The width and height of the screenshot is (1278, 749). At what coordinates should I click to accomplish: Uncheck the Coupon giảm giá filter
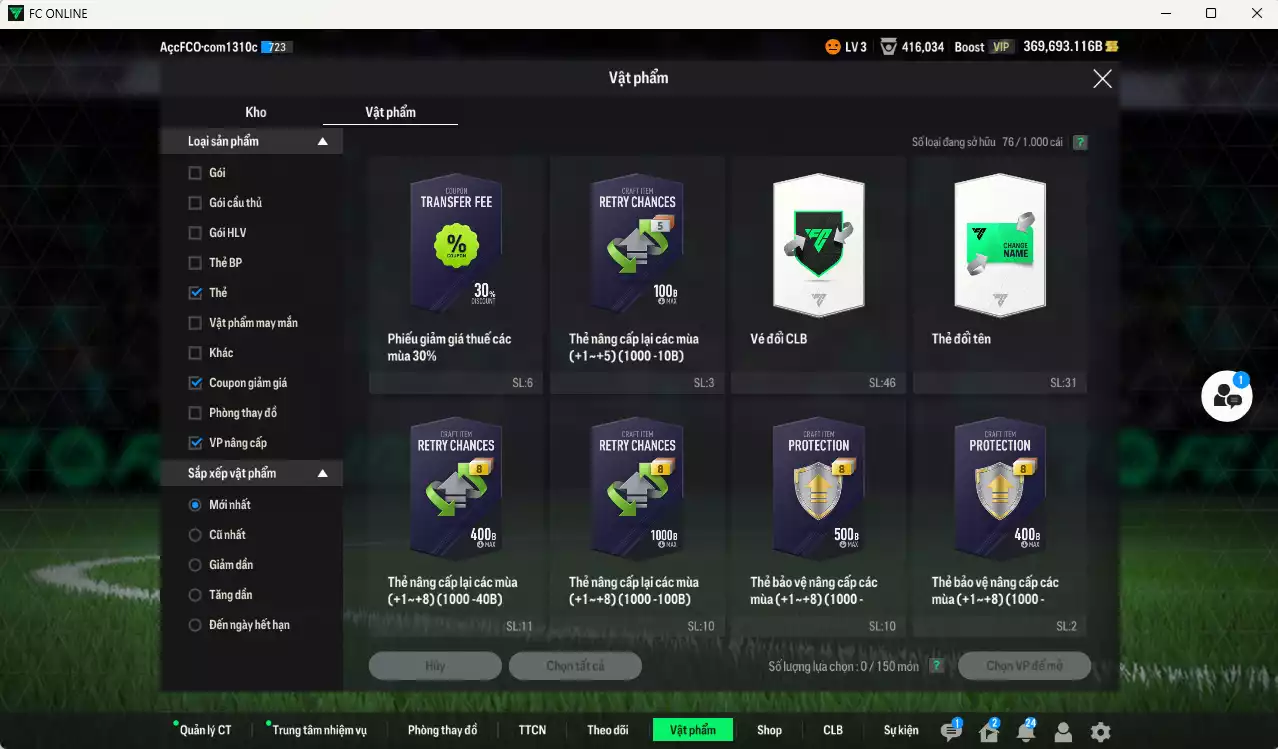tap(195, 383)
